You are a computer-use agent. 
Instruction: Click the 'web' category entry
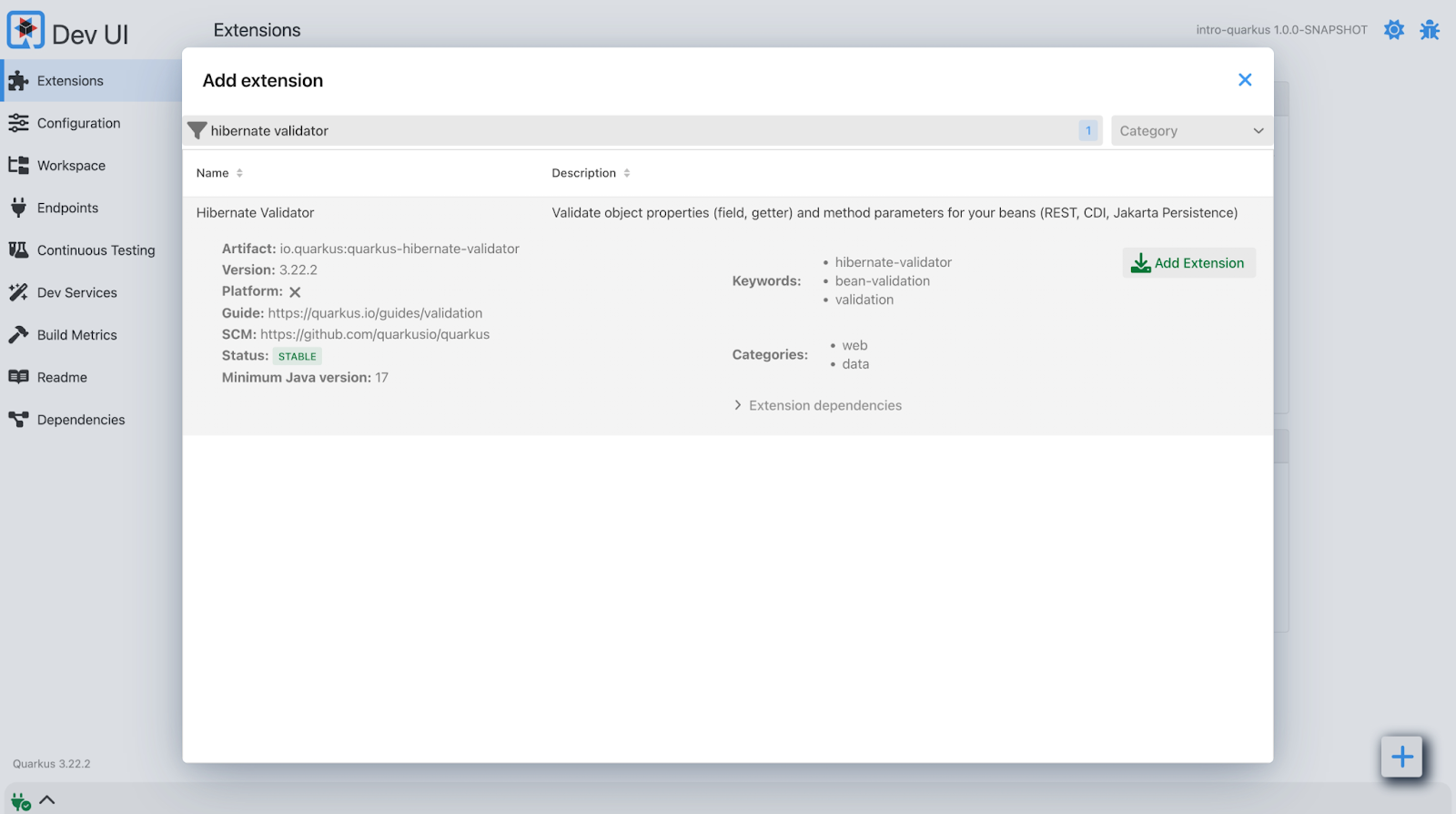(854, 345)
